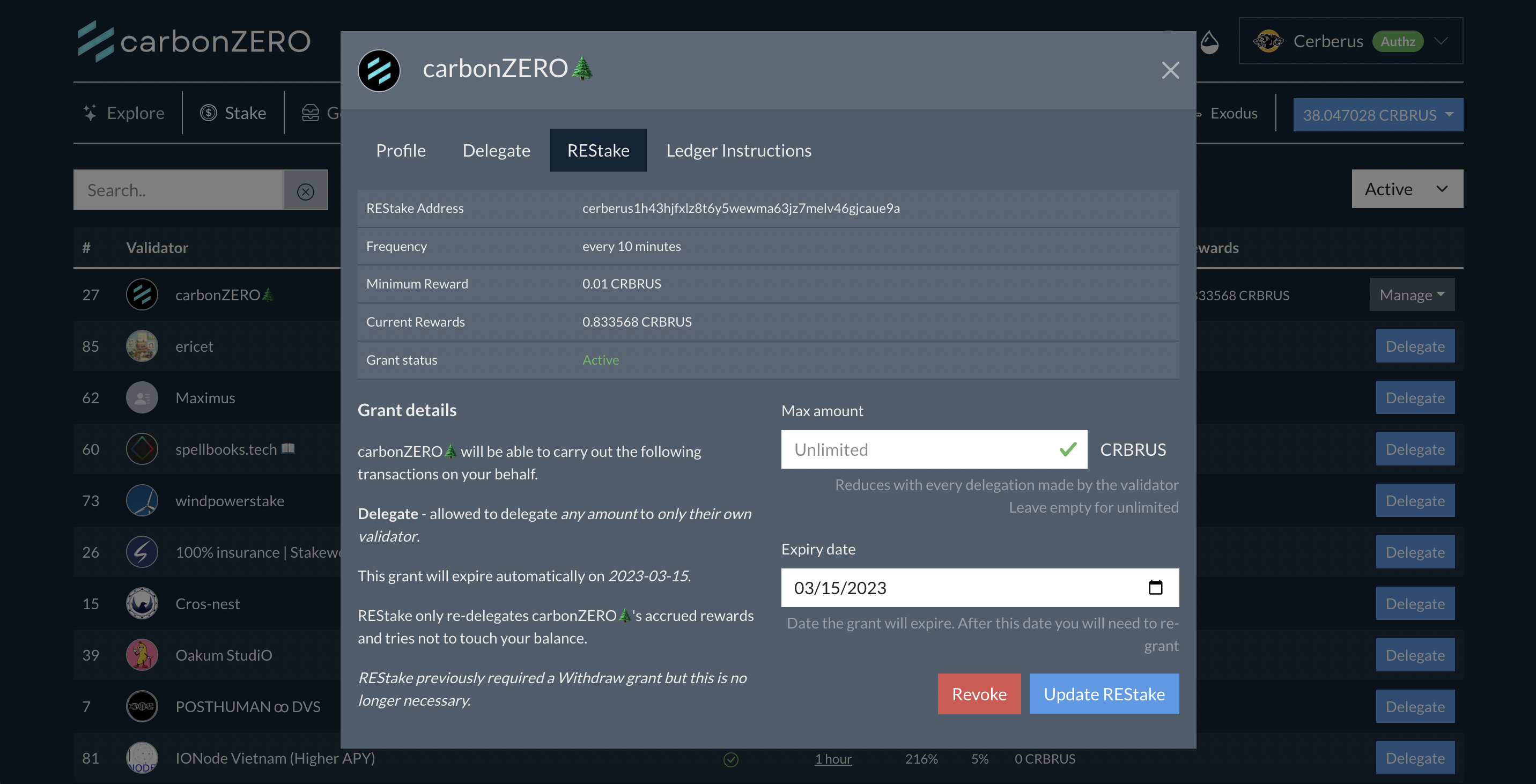
Task: Click Cros-nest validator avatar
Action: coord(142,603)
